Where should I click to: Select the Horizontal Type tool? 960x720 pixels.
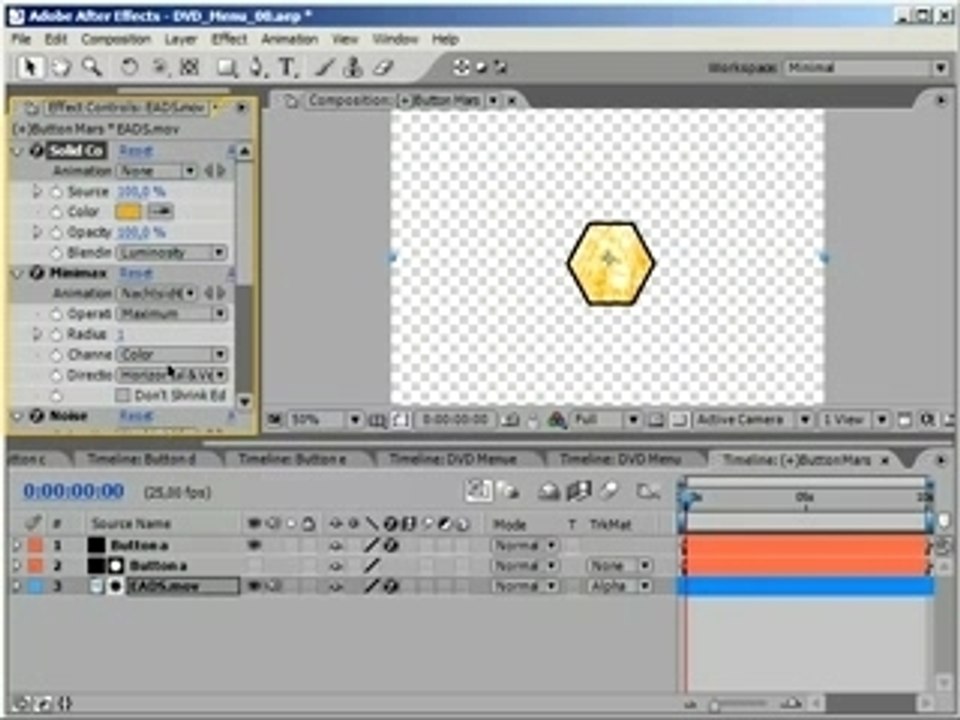[x=287, y=67]
